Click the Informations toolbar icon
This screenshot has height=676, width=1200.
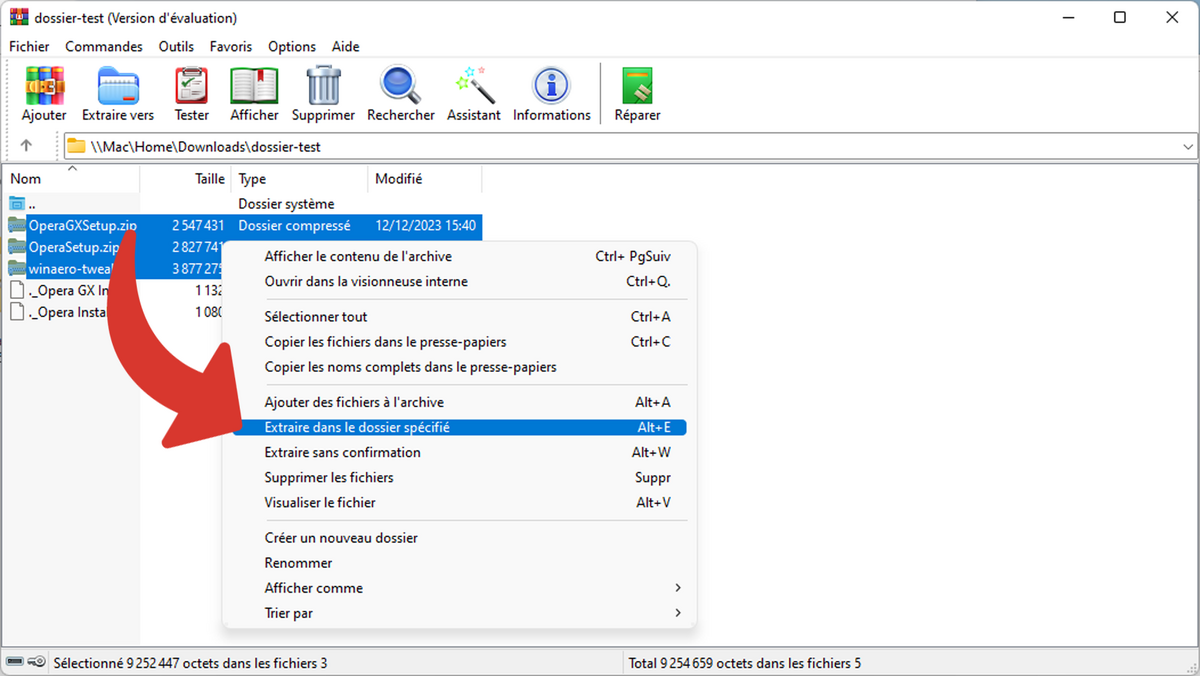pyautogui.click(x=551, y=86)
